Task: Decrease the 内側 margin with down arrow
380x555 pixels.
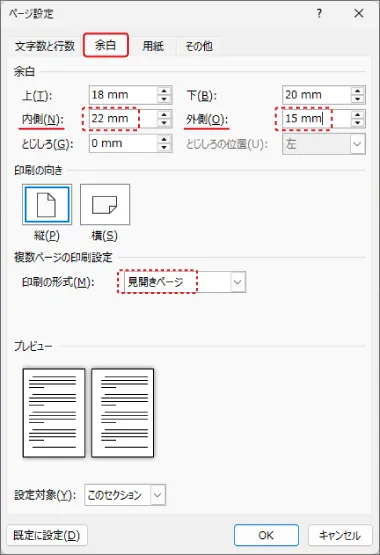Action: 164,123
